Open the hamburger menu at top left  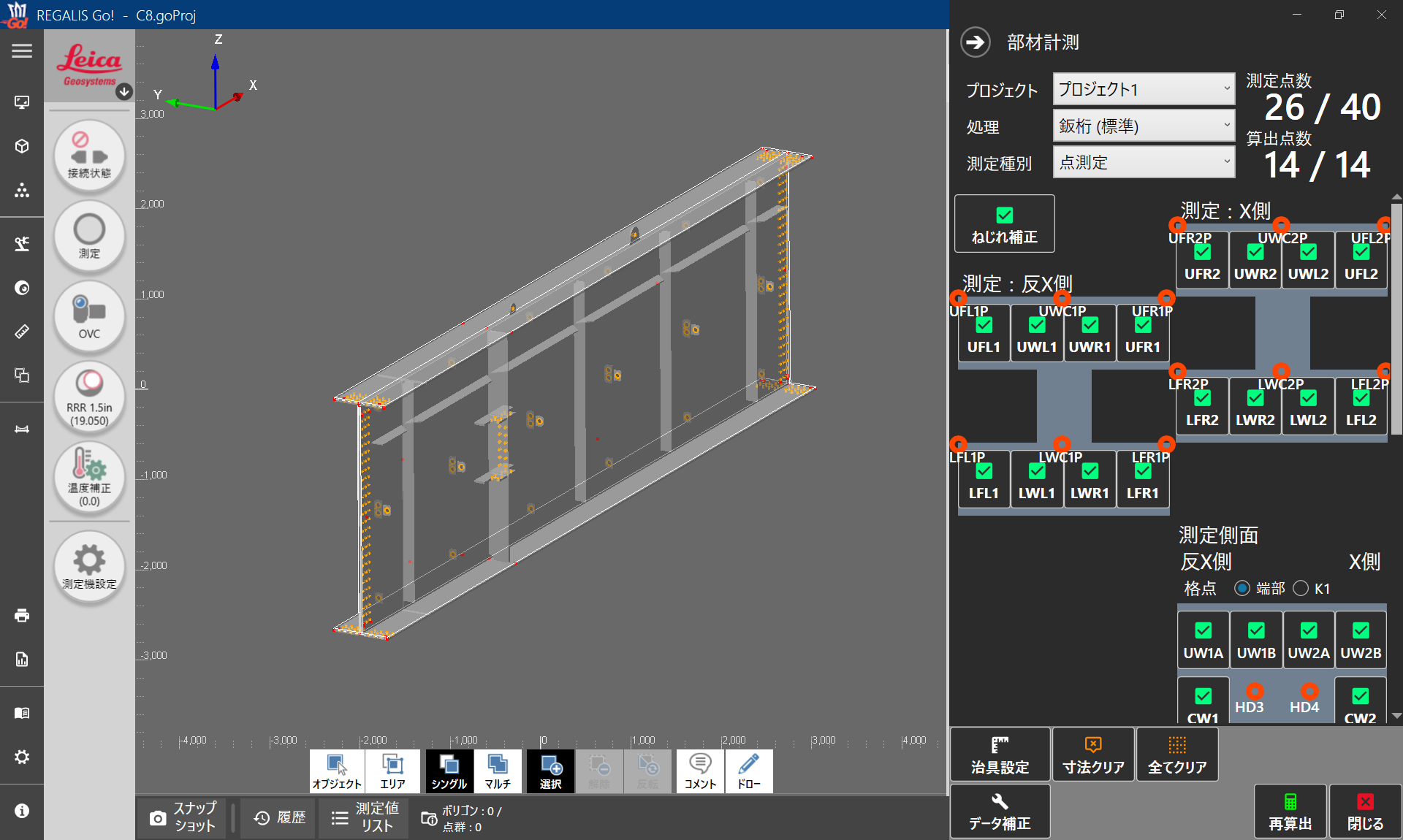22,51
